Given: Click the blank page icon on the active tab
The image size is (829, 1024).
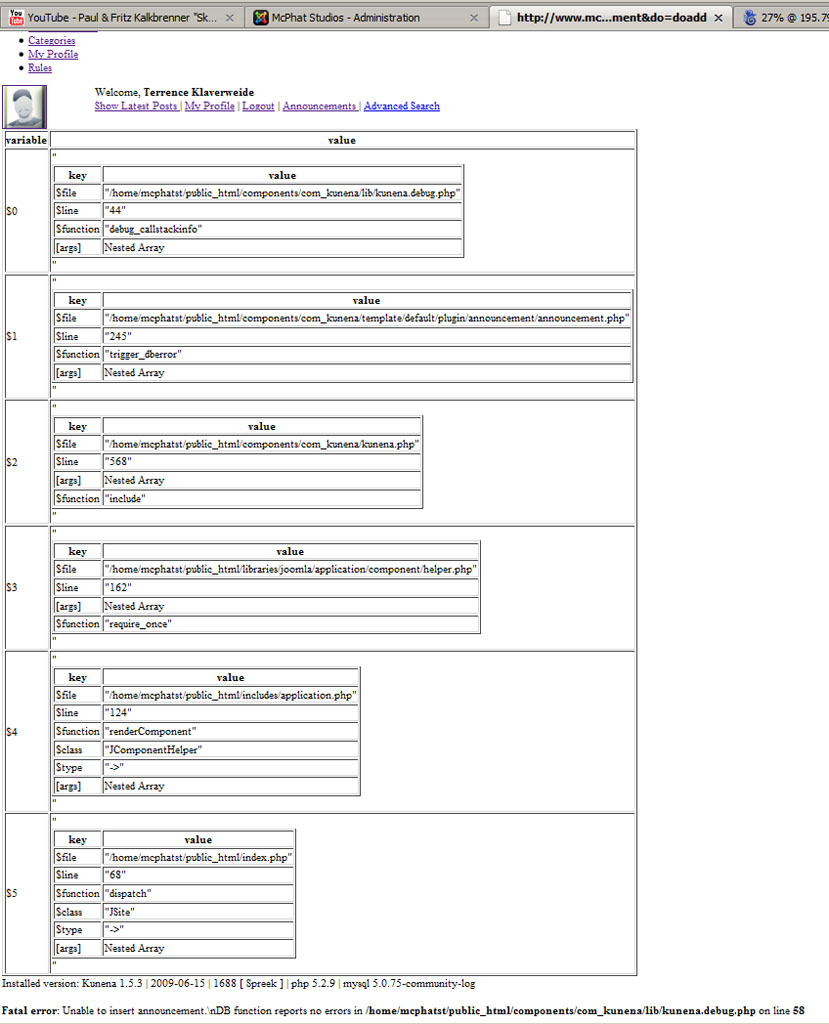Looking at the screenshot, I should [505, 17].
